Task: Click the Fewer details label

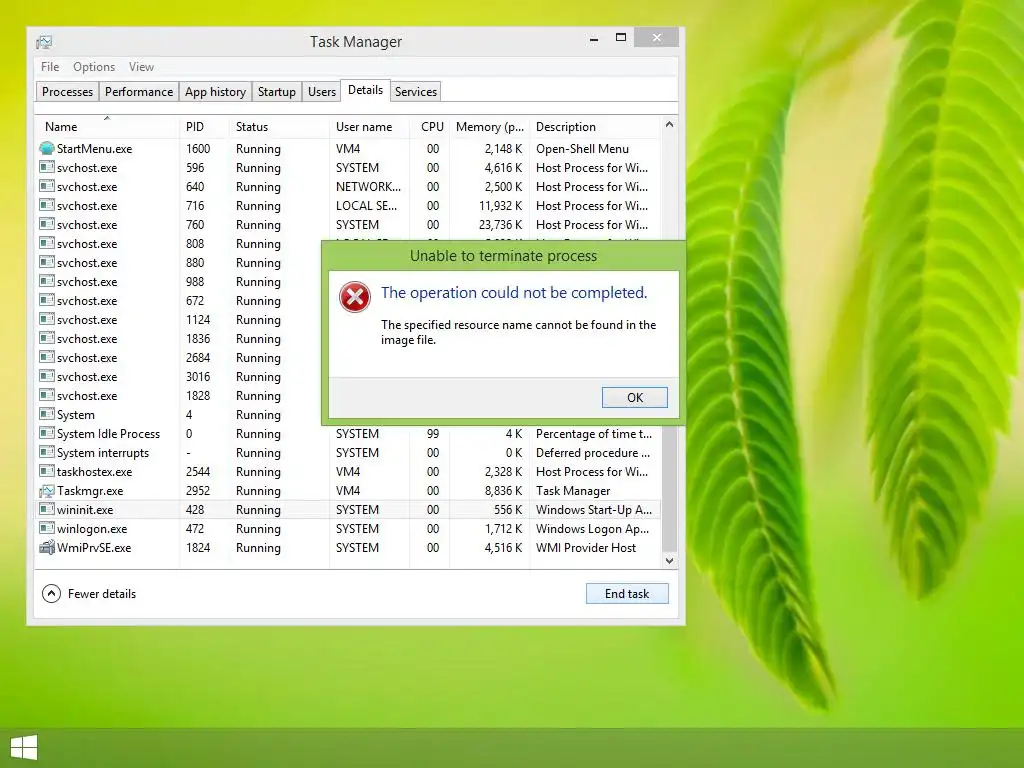Action: click(102, 594)
